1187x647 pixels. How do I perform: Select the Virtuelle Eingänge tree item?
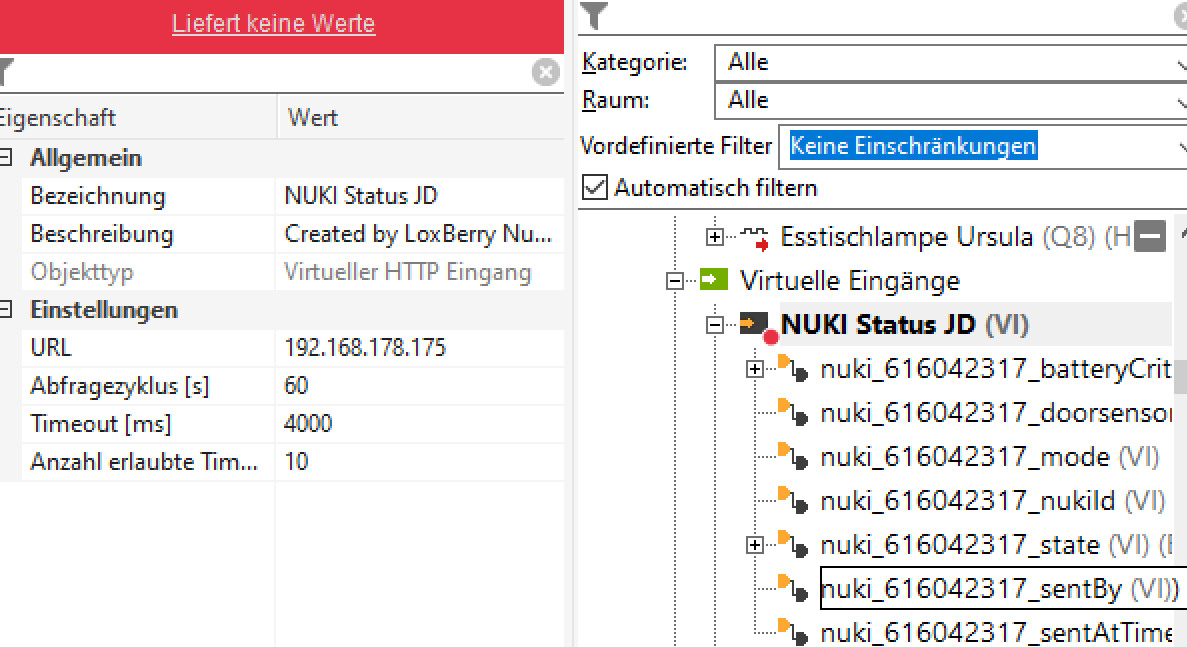click(849, 282)
